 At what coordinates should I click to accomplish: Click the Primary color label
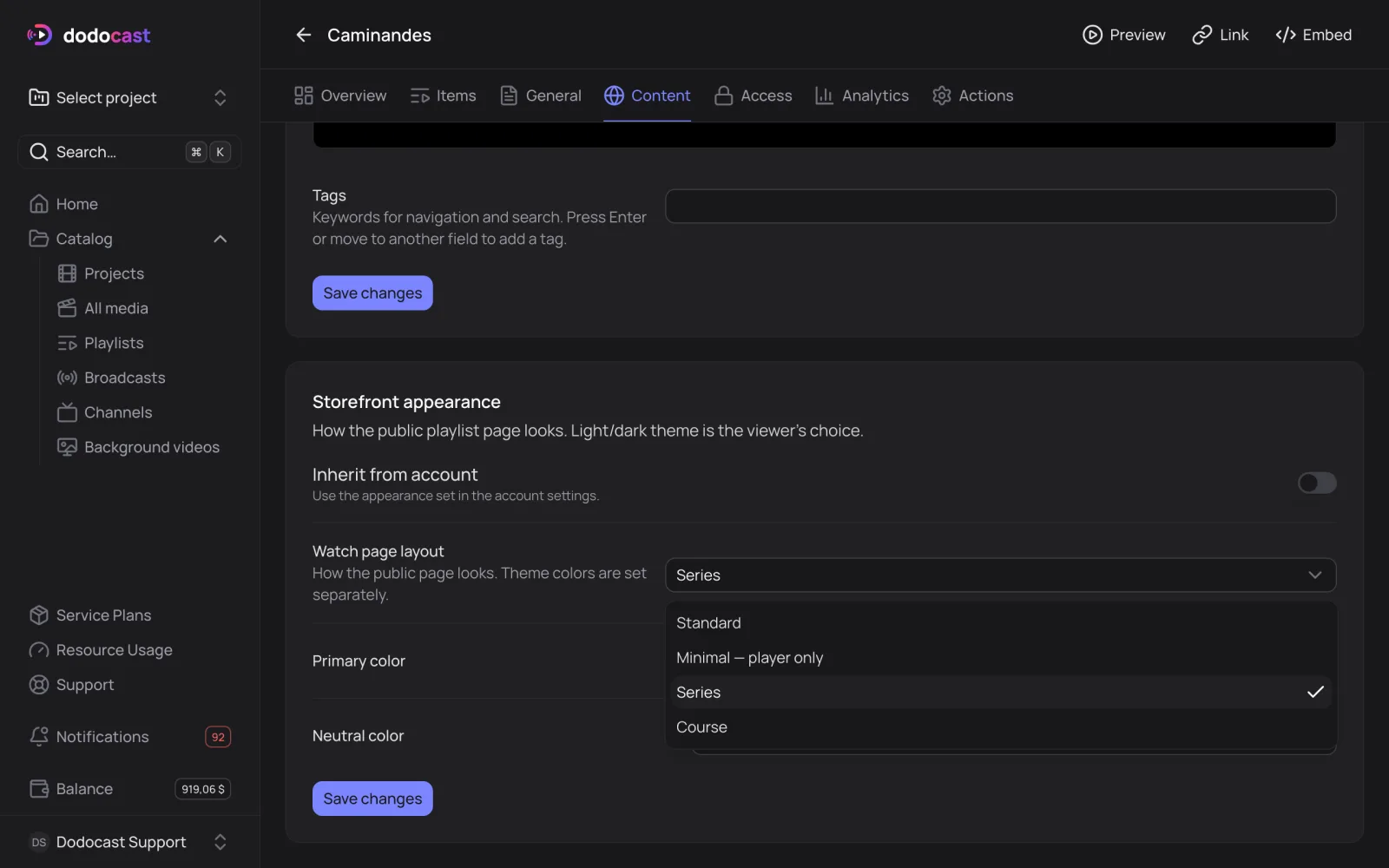point(359,661)
